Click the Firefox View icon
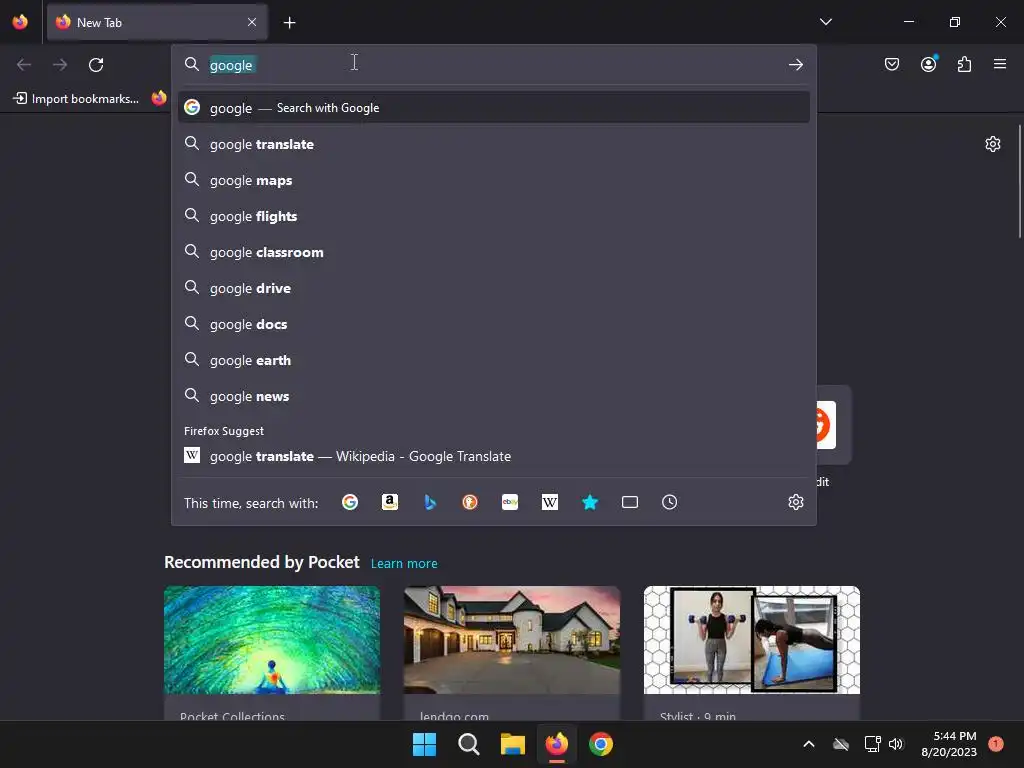Image resolution: width=1024 pixels, height=768 pixels. point(20,22)
